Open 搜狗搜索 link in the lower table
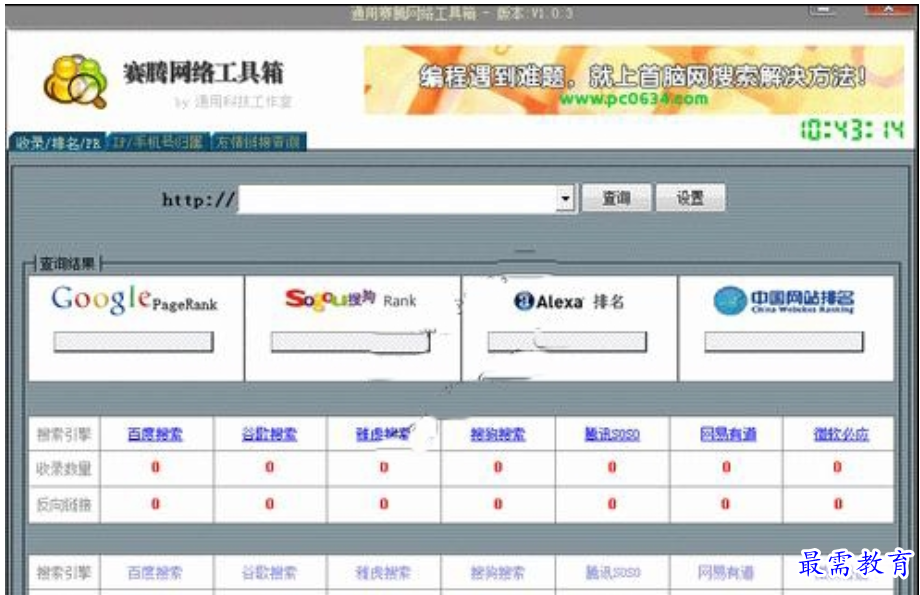Screen dimensions: 920x595 (498, 572)
